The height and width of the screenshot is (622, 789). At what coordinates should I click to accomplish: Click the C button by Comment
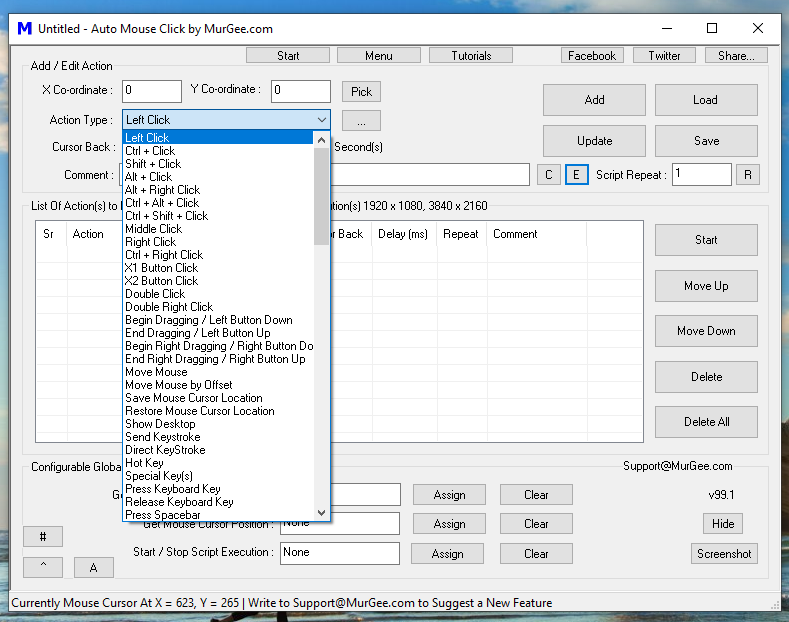548,175
